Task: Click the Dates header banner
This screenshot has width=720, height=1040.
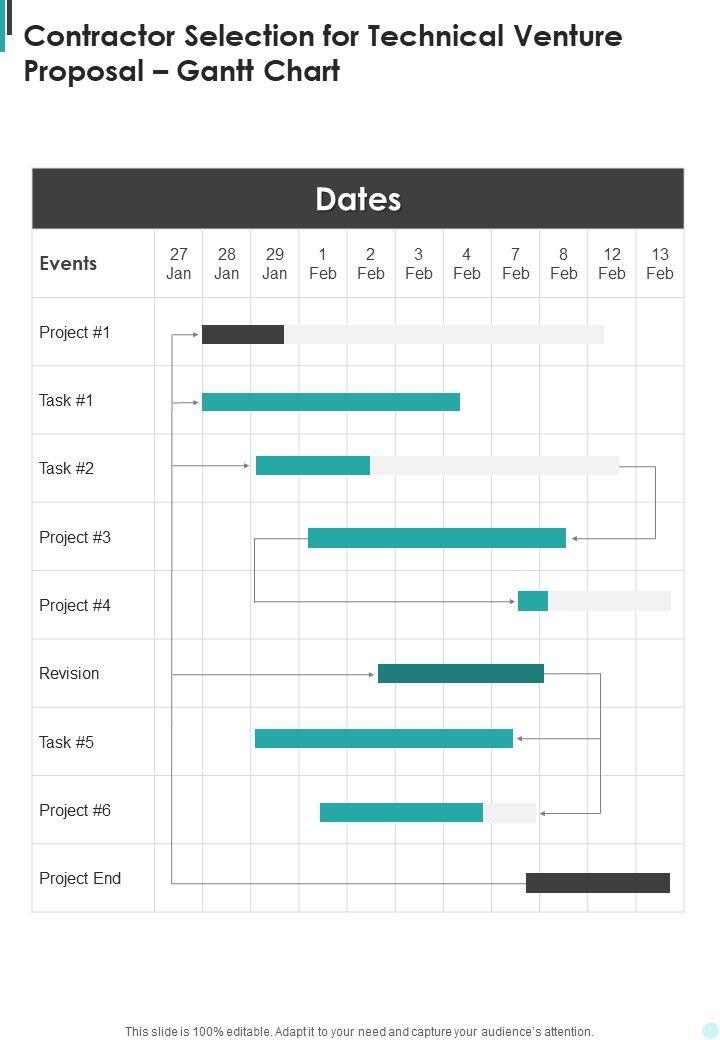Action: click(358, 199)
